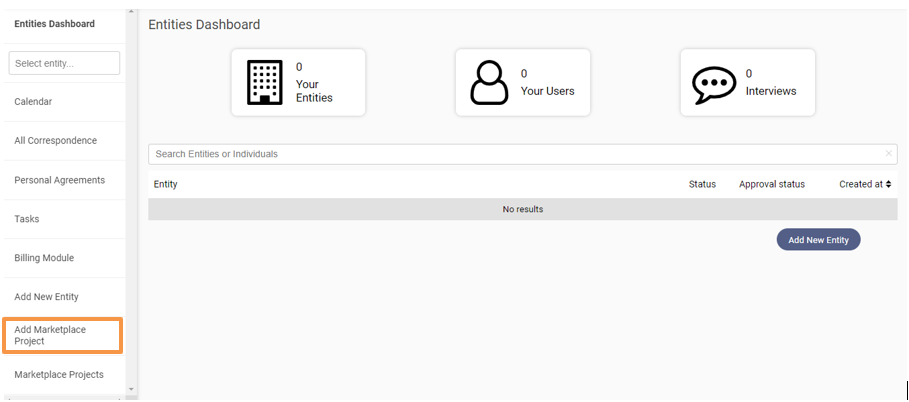This screenshot has height=402, width=909.
Task: Click the speech bubble Interviews icon
Action: coord(714,84)
